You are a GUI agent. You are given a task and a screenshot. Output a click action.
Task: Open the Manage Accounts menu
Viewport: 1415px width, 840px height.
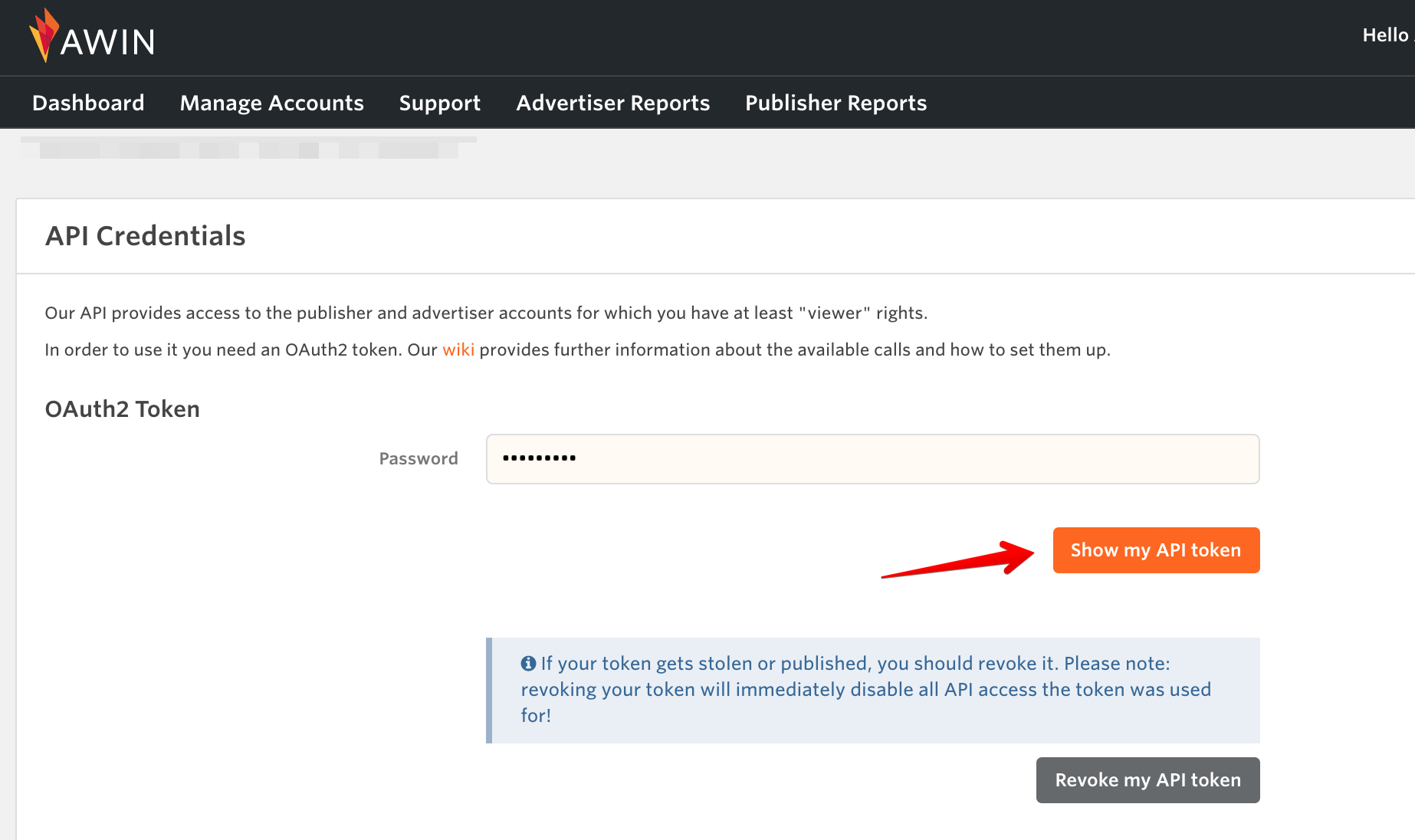click(271, 102)
